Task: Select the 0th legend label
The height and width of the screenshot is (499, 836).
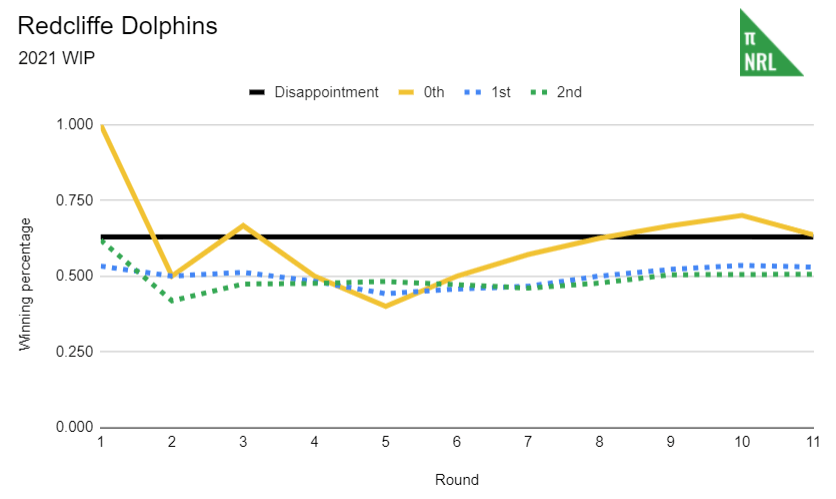Action: click(434, 92)
